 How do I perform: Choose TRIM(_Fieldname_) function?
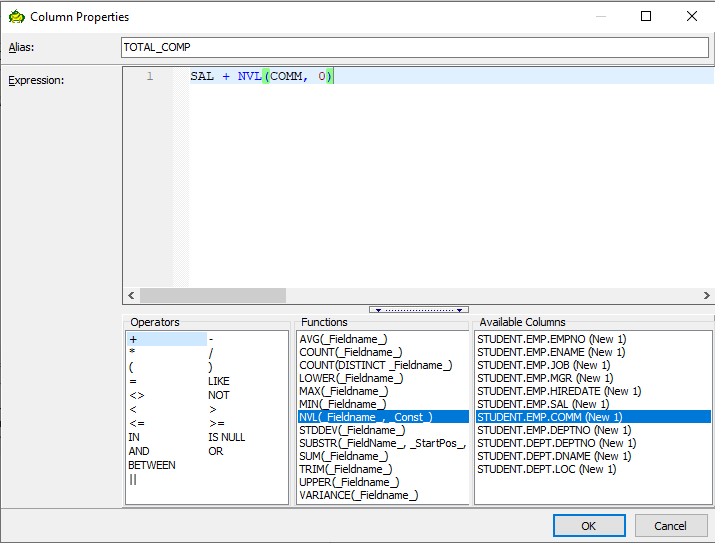(x=346, y=469)
